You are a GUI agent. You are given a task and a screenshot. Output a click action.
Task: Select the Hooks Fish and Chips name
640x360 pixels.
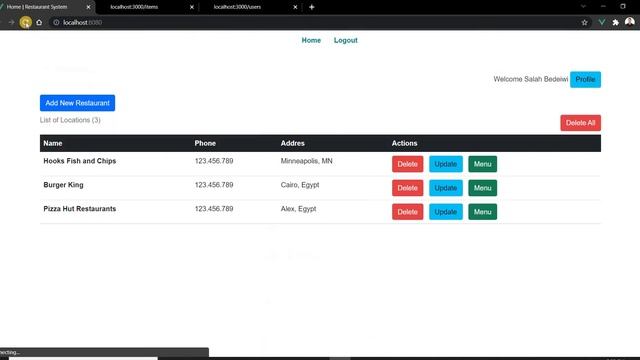tap(80, 161)
